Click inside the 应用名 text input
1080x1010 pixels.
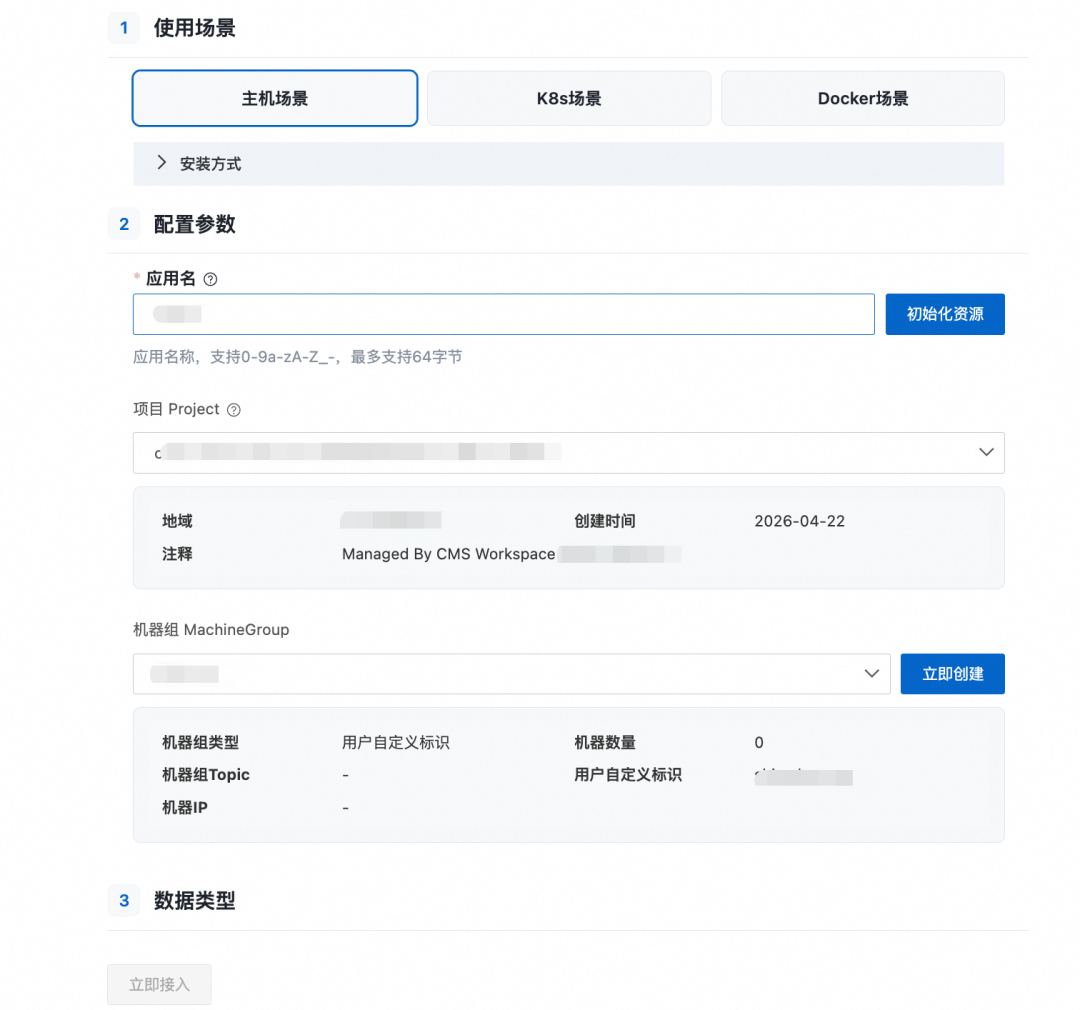tap(500, 313)
